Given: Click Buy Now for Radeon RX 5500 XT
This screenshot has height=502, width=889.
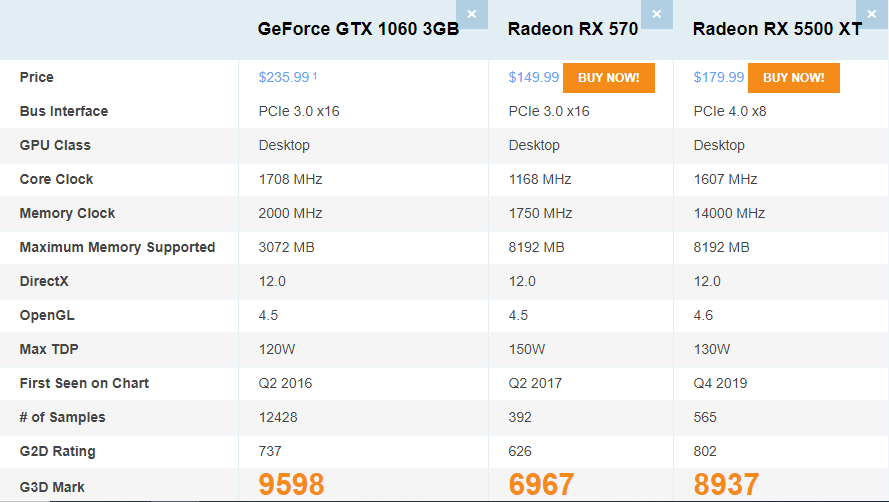Looking at the screenshot, I should tap(794, 78).
